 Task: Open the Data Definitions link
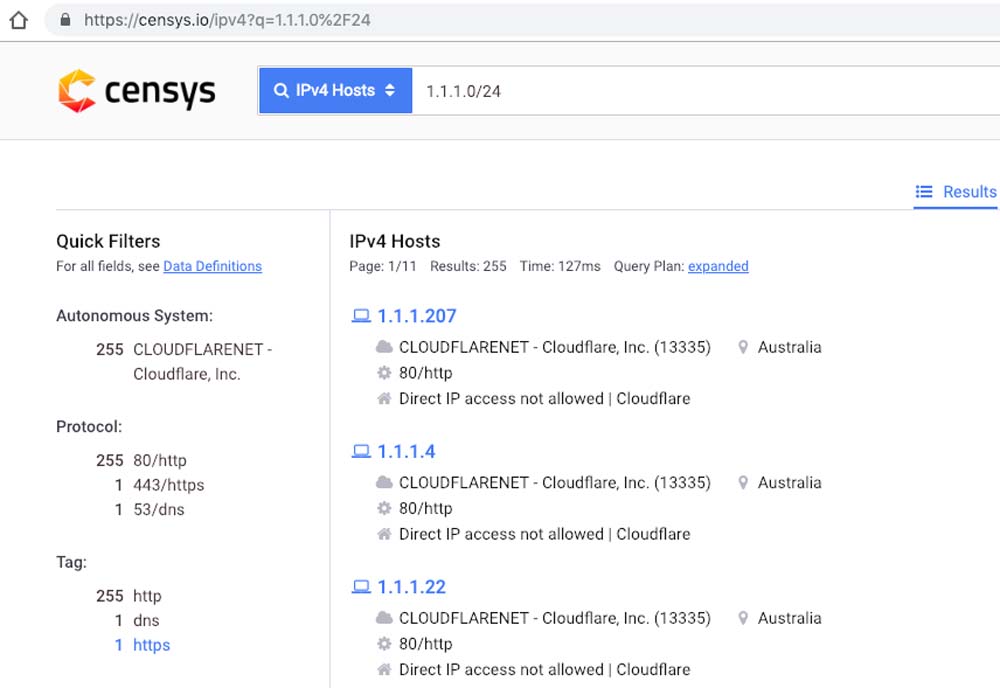[x=212, y=266]
